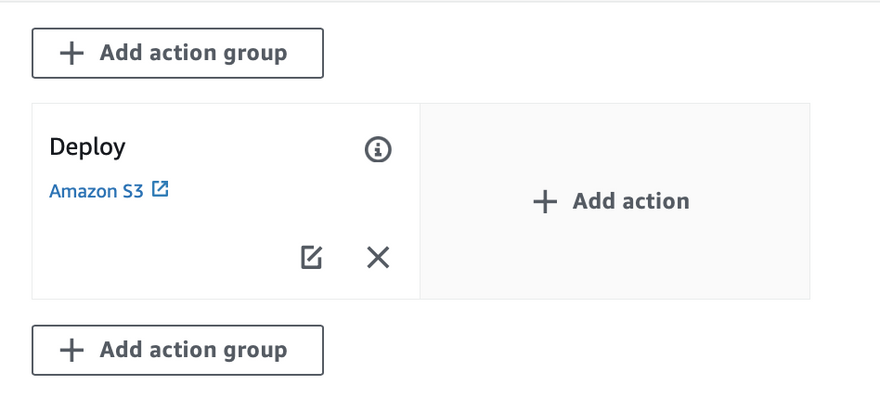The width and height of the screenshot is (880, 408).
Task: Click plus icon in Add action group above Deploy
Action: [72, 53]
